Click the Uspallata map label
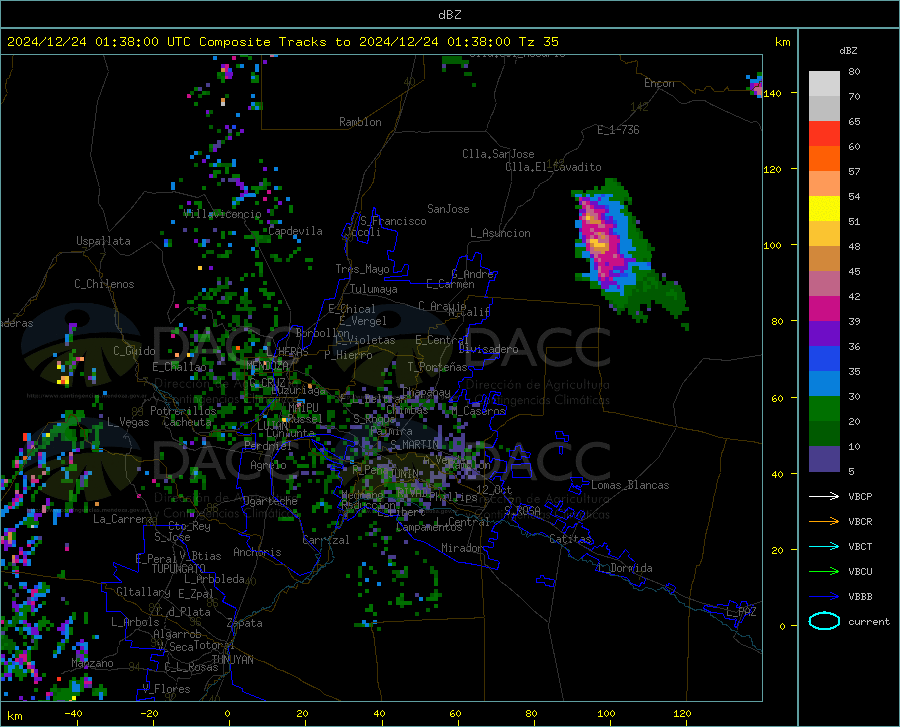This screenshot has height=727, width=900. [103, 241]
